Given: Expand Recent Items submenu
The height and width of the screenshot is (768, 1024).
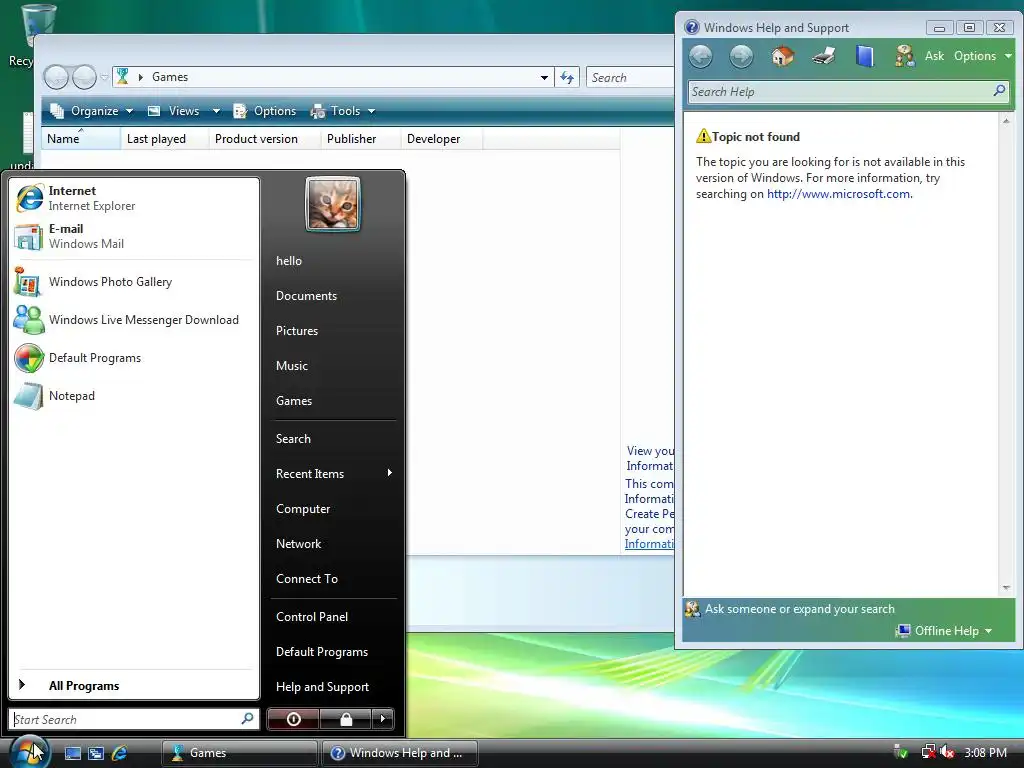Looking at the screenshot, I should pyautogui.click(x=333, y=473).
